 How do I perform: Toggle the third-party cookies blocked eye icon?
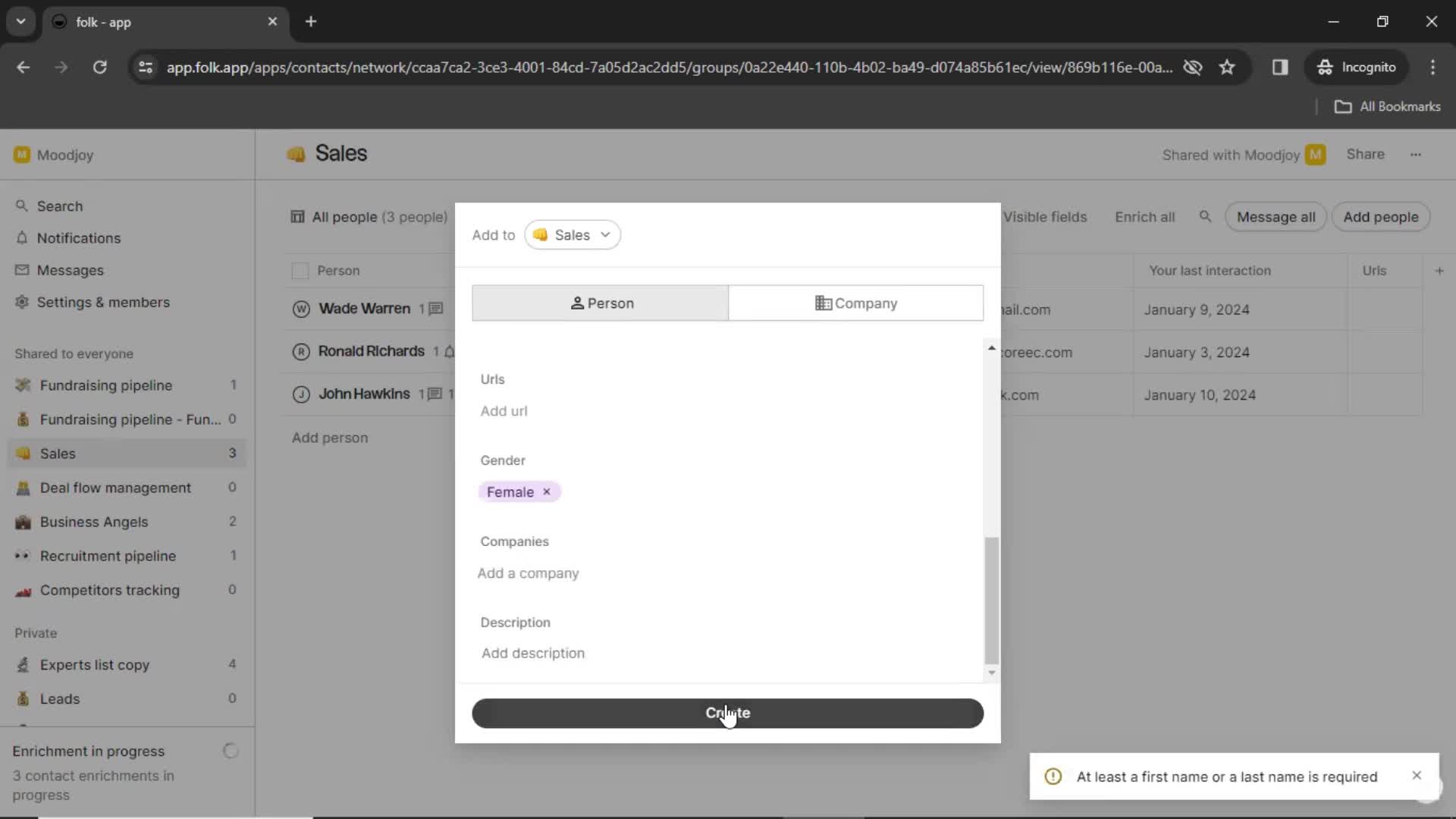pyautogui.click(x=1192, y=67)
